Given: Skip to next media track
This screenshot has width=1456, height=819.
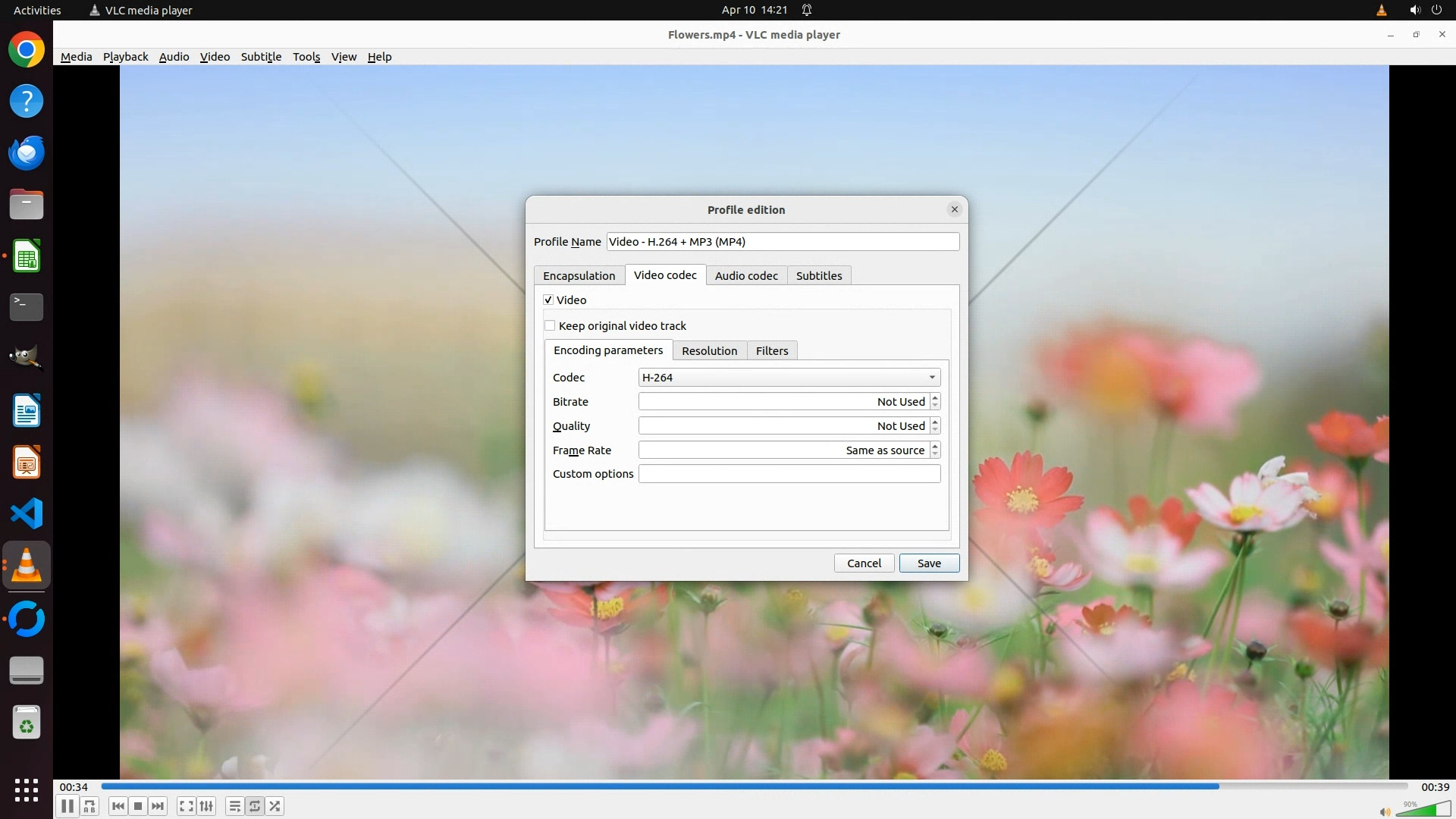Looking at the screenshot, I should [158, 806].
